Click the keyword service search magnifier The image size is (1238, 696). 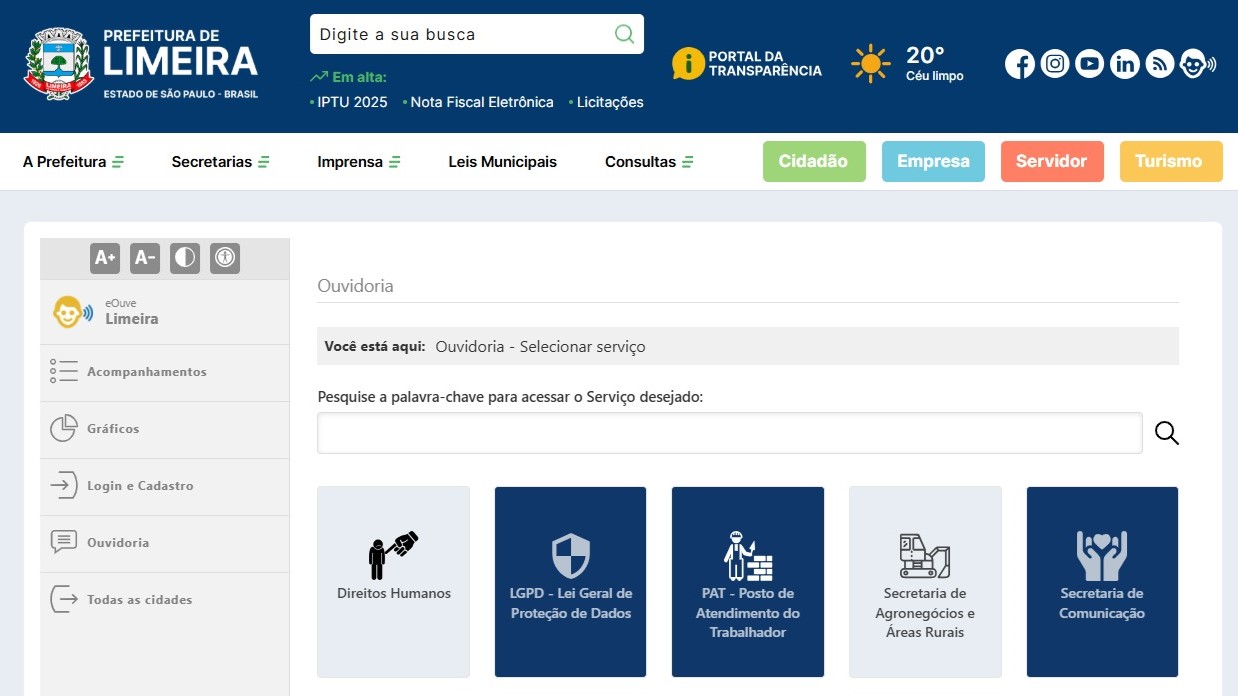point(1166,433)
